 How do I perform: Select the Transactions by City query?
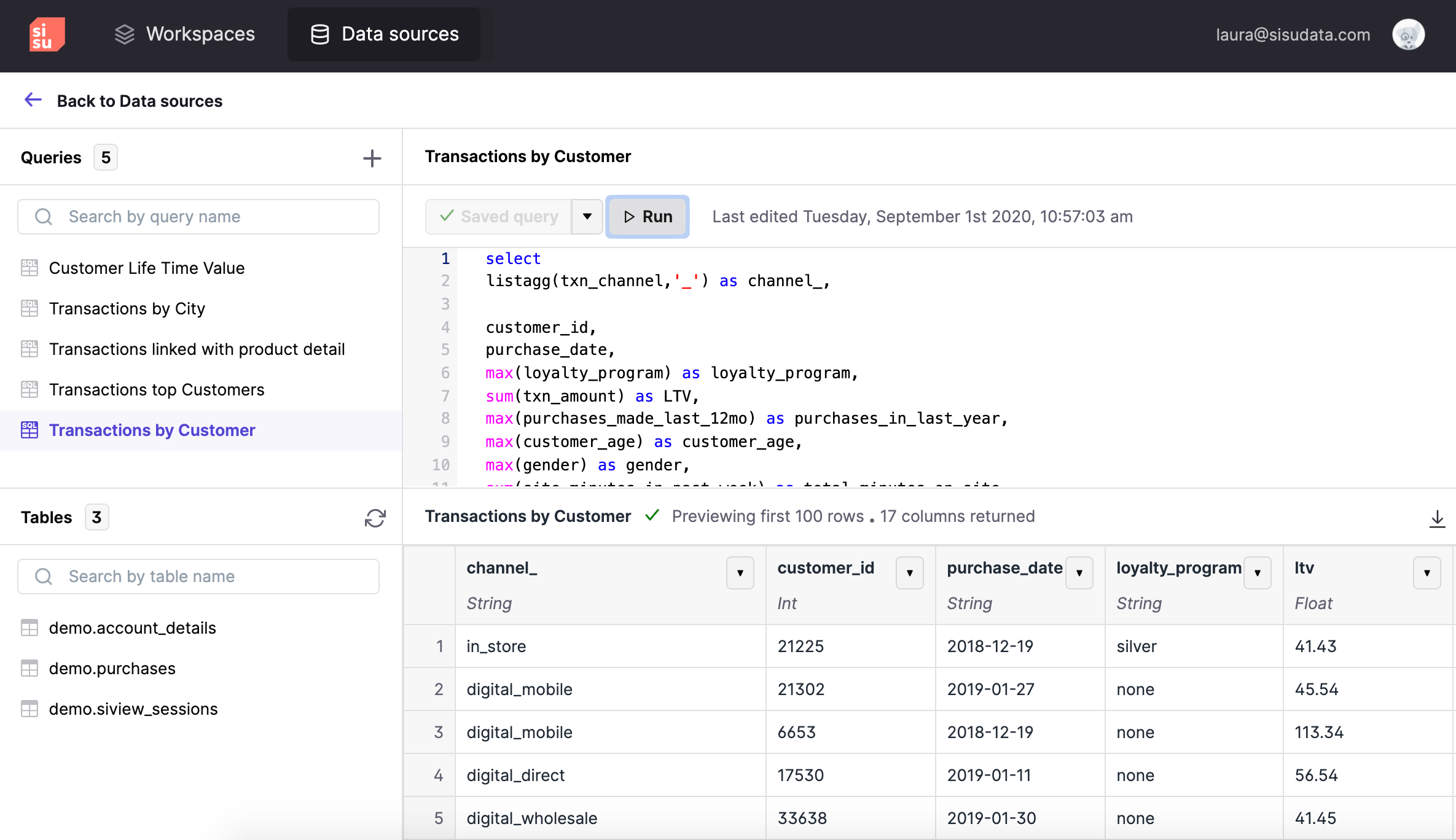pos(127,308)
